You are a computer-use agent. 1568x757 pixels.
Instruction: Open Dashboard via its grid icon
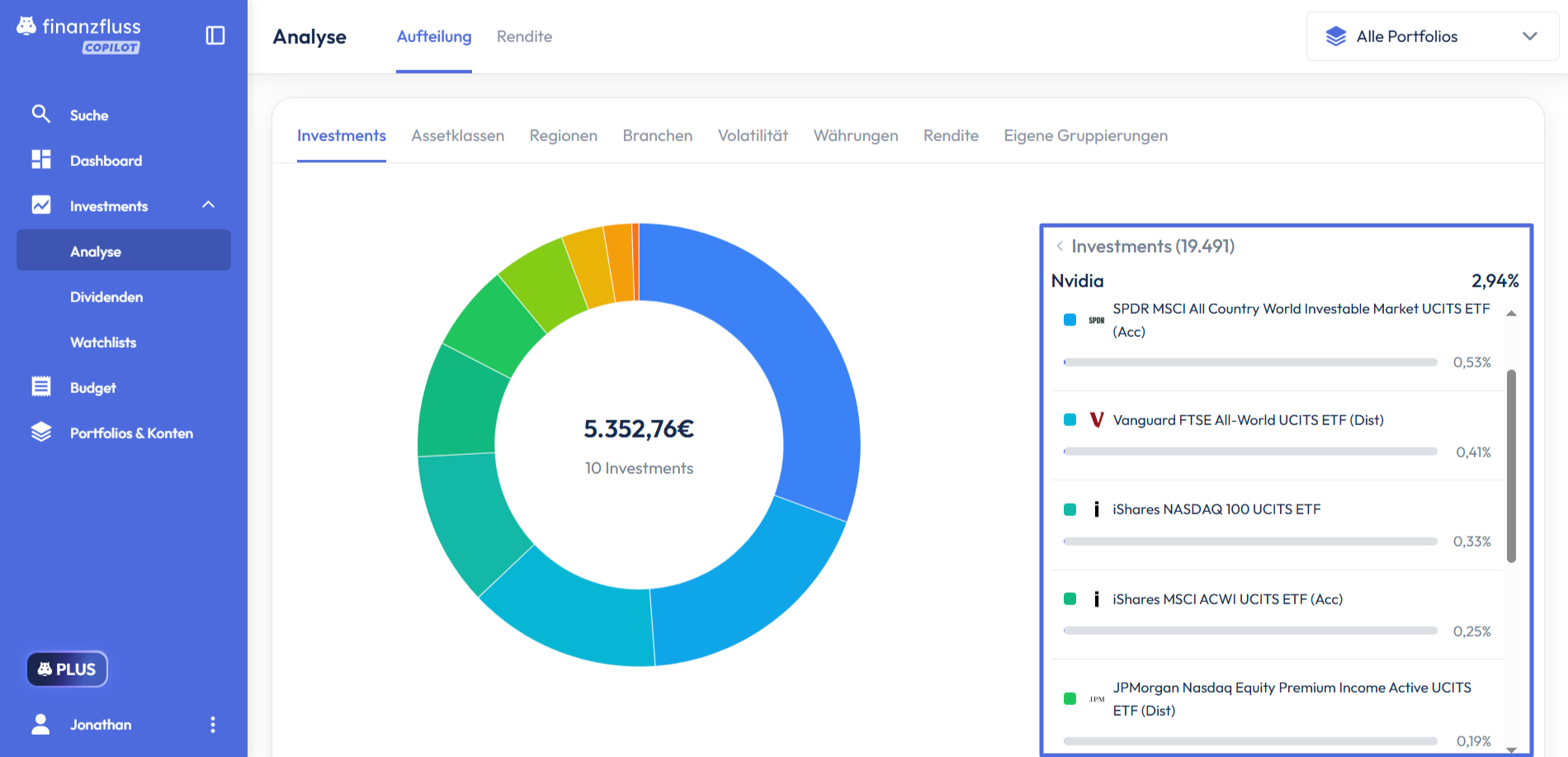[x=40, y=159]
